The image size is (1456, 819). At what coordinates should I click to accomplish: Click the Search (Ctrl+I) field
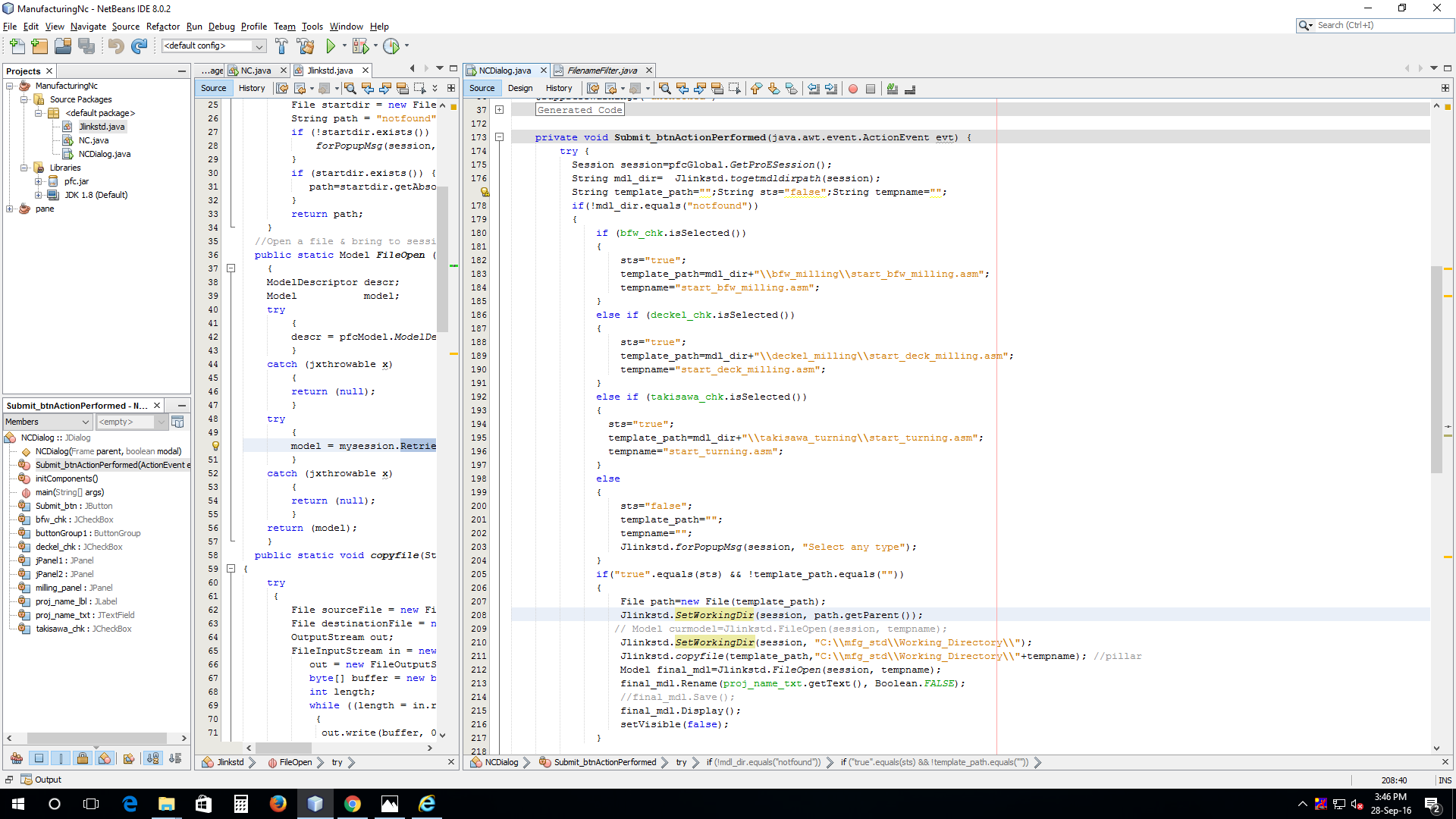[1384, 26]
